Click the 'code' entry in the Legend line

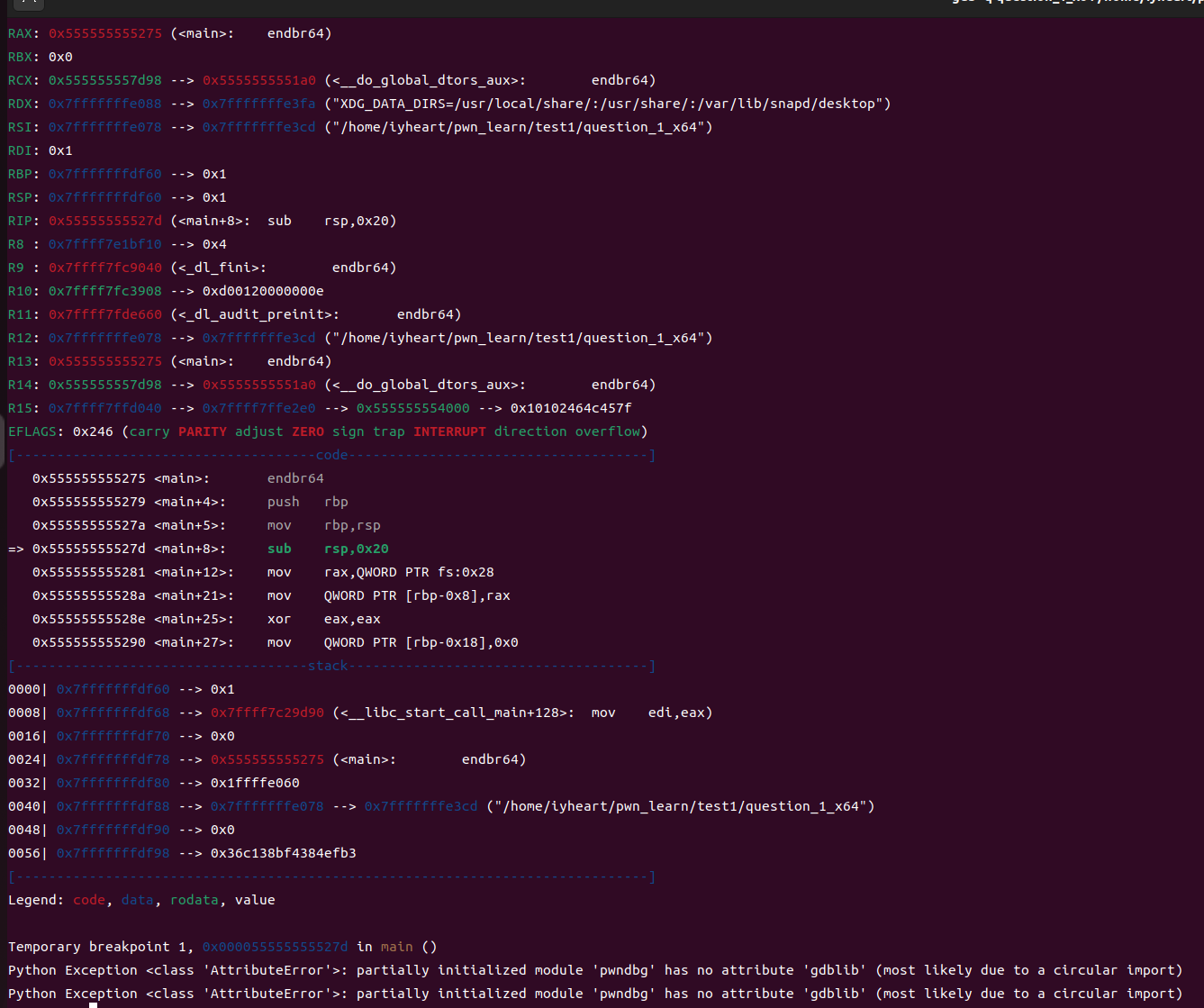pos(89,900)
